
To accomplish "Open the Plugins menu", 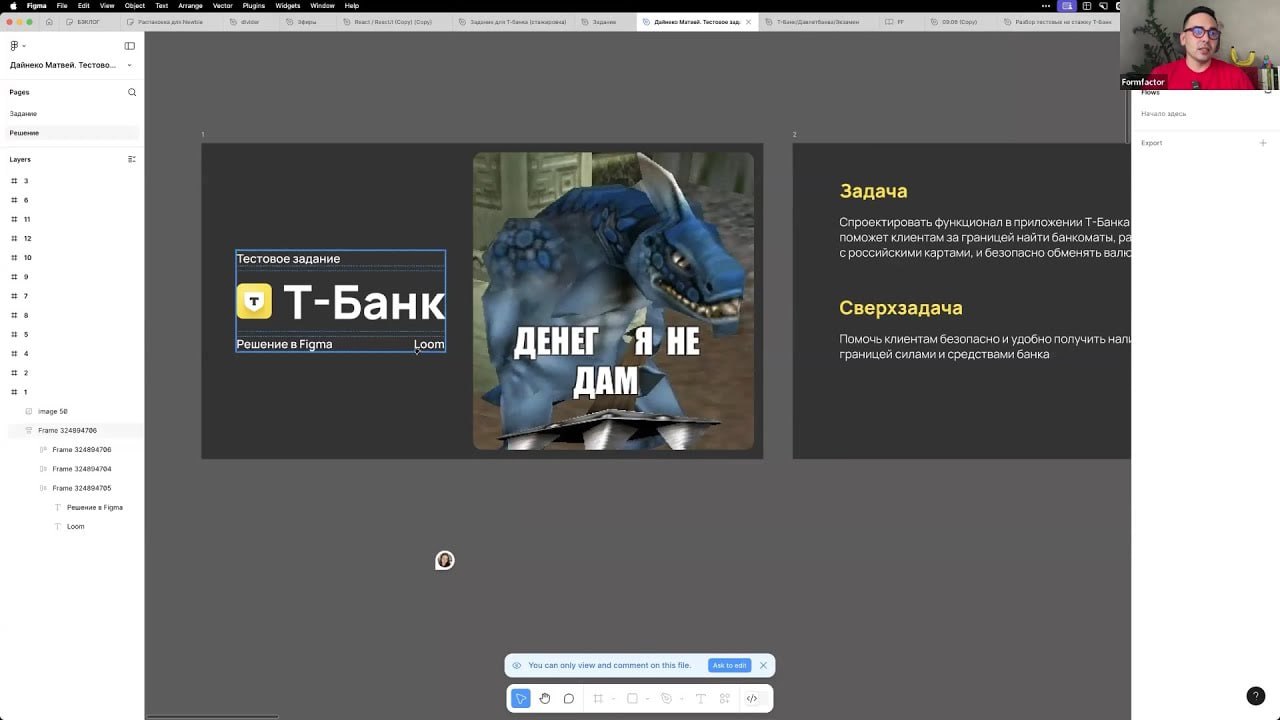I will [254, 6].
